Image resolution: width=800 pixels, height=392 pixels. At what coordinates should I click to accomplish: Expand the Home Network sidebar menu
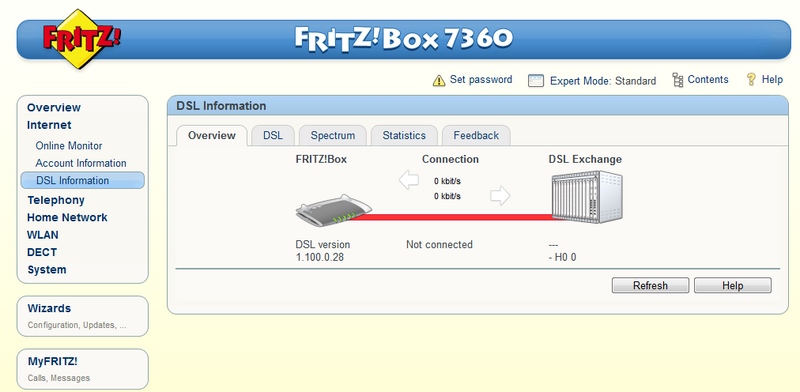tap(67, 217)
